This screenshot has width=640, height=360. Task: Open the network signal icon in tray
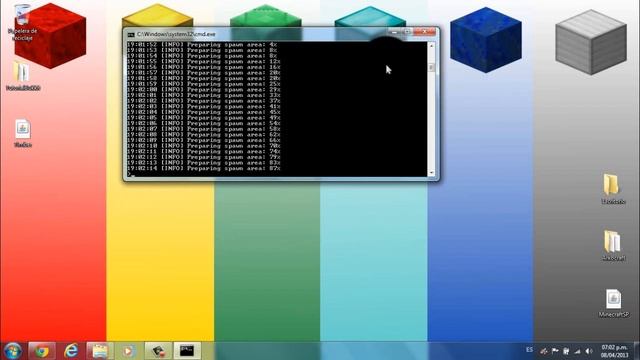pyautogui.click(x=577, y=351)
